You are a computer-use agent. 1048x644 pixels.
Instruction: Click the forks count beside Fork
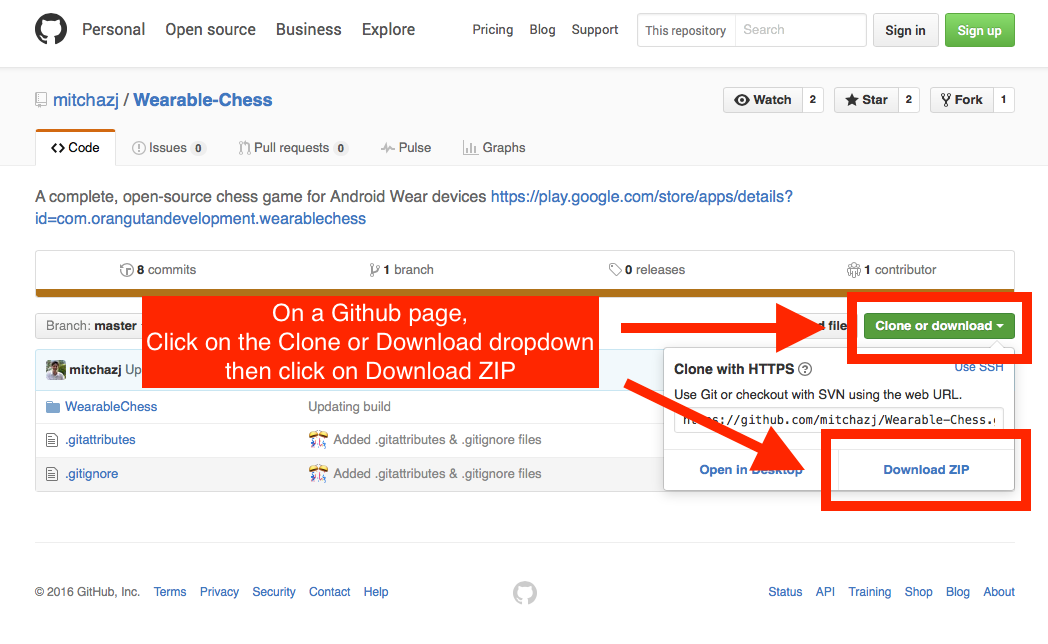(x=1003, y=100)
